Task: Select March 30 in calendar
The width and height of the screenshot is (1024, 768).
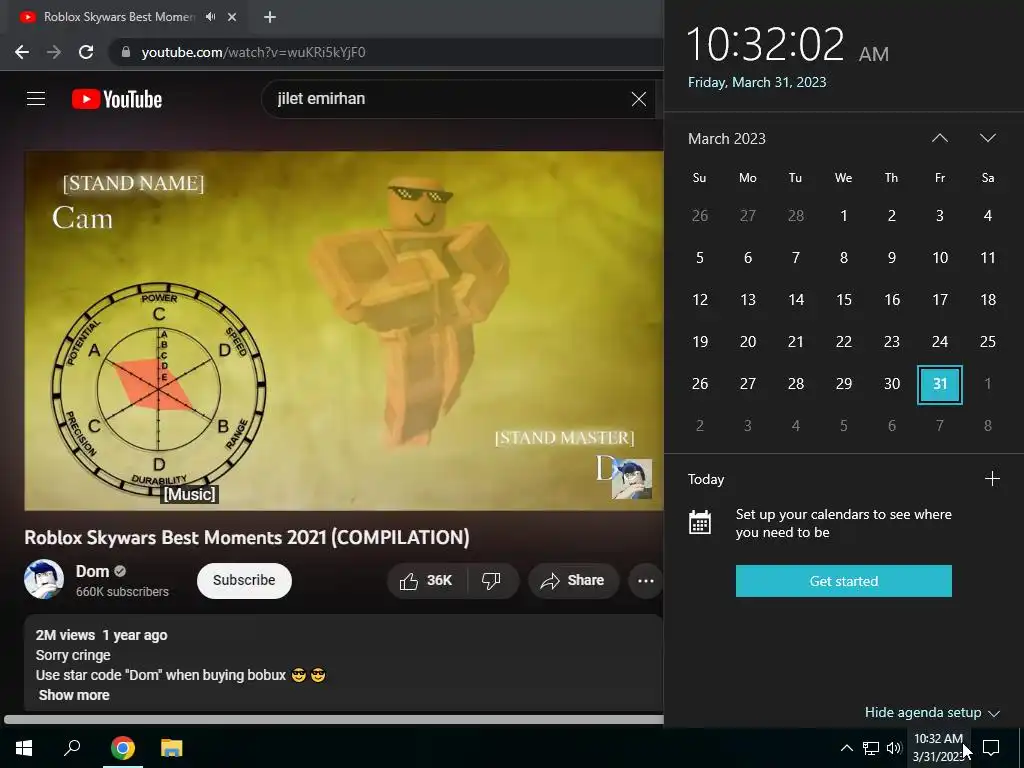Action: 892,384
